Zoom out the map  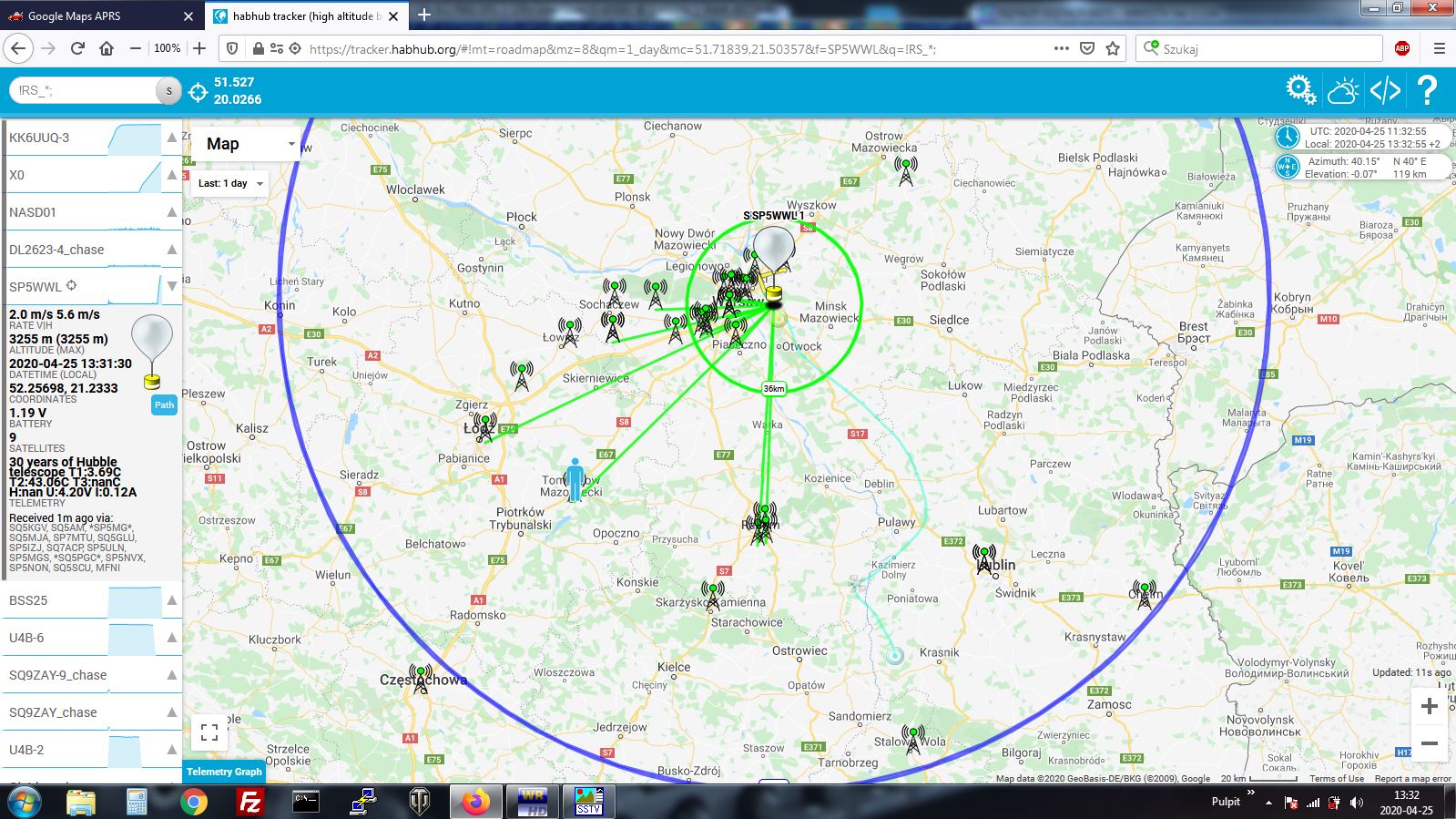[1429, 743]
